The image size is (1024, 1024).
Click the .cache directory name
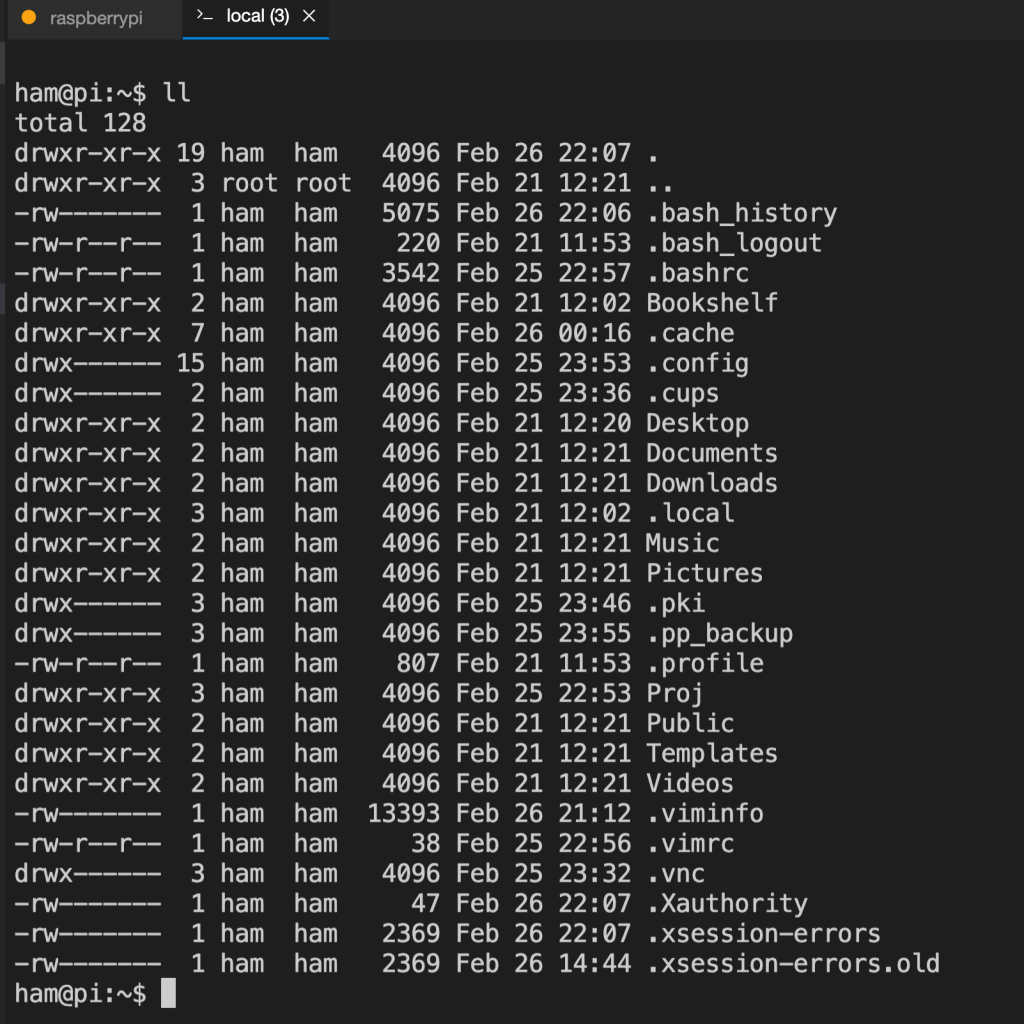(x=690, y=334)
